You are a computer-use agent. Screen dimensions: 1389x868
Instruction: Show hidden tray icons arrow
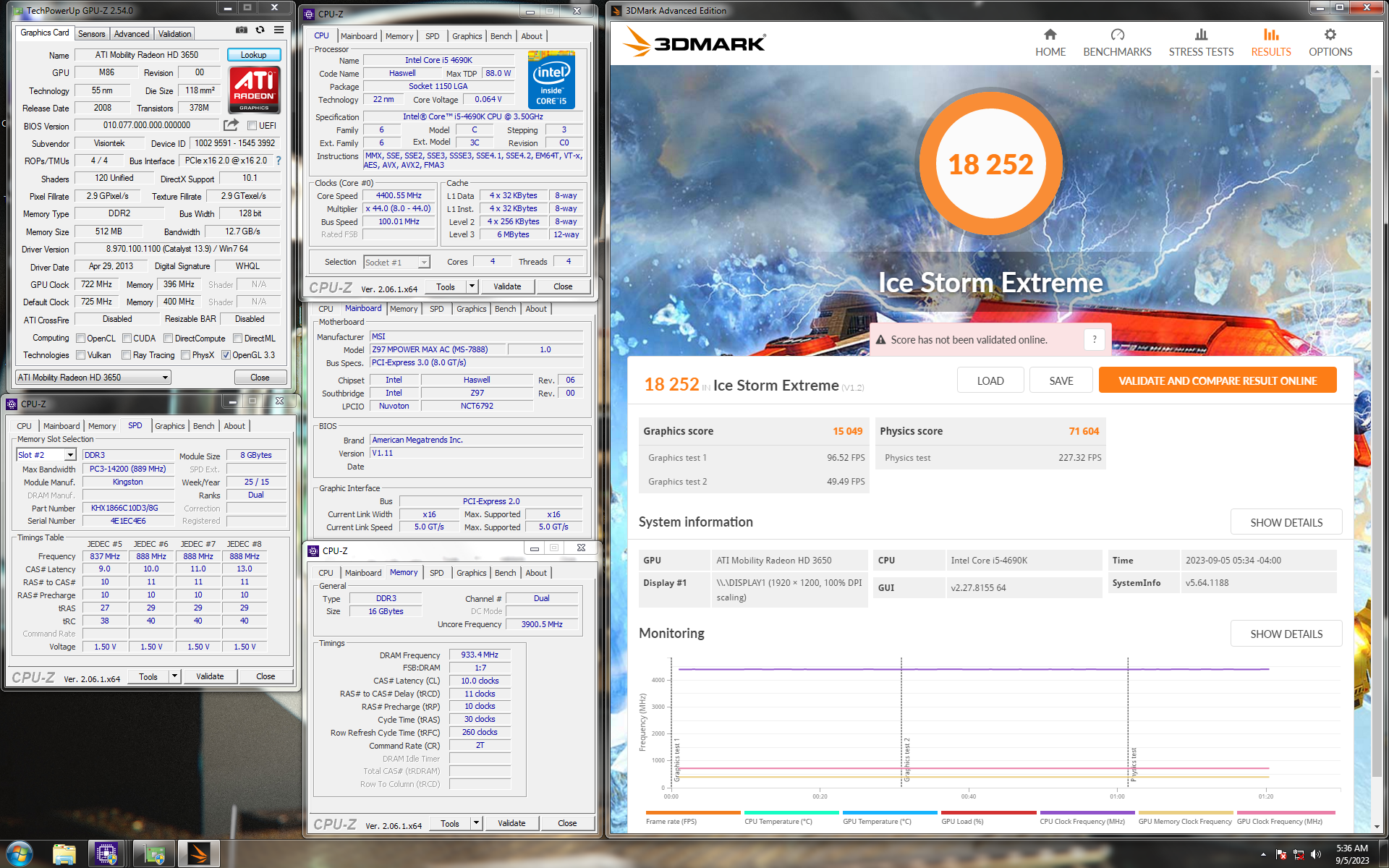tap(1263, 854)
